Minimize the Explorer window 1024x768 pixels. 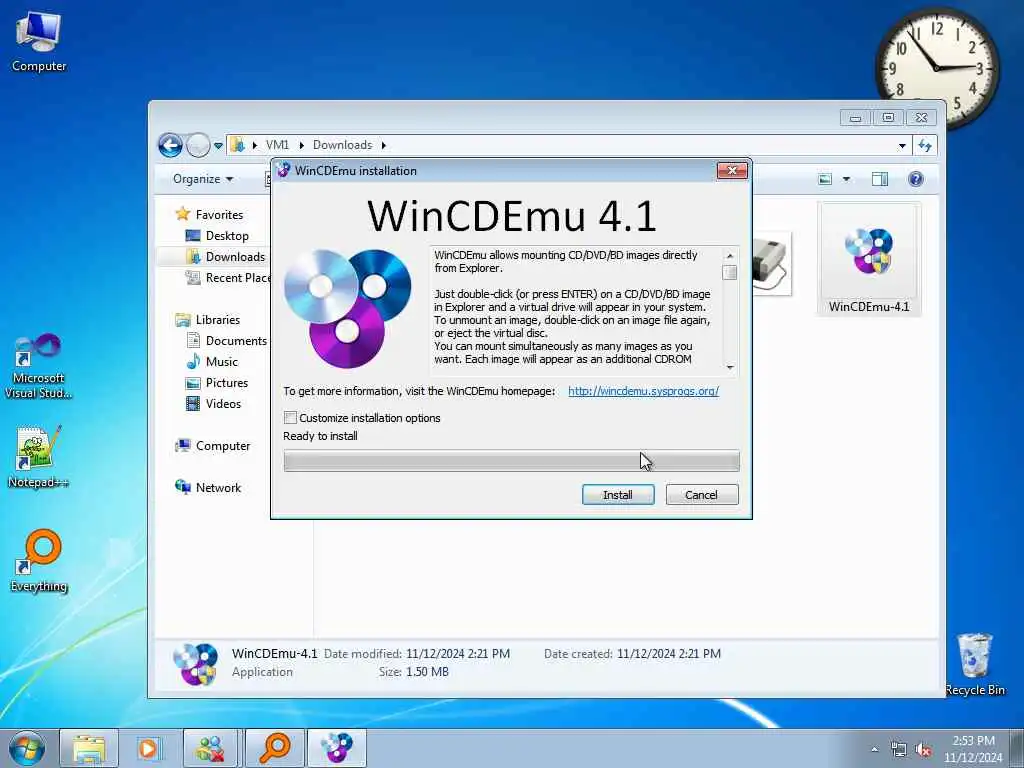point(855,118)
